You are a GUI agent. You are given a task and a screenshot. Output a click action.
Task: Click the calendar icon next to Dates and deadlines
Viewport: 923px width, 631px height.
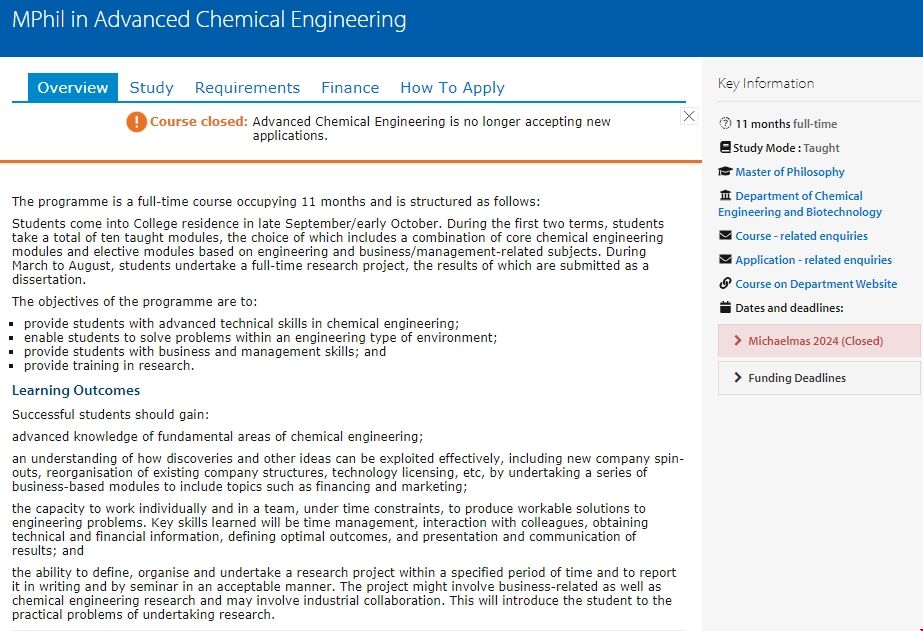pos(726,308)
